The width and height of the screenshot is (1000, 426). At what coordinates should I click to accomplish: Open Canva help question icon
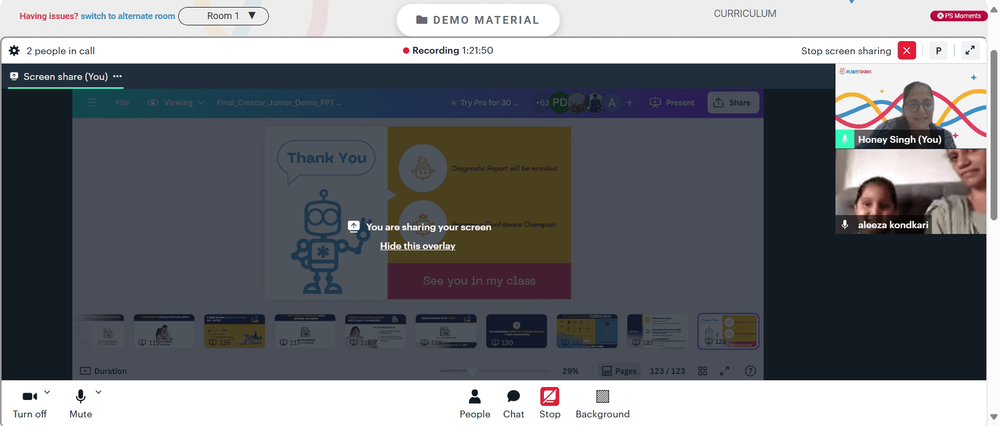(750, 371)
